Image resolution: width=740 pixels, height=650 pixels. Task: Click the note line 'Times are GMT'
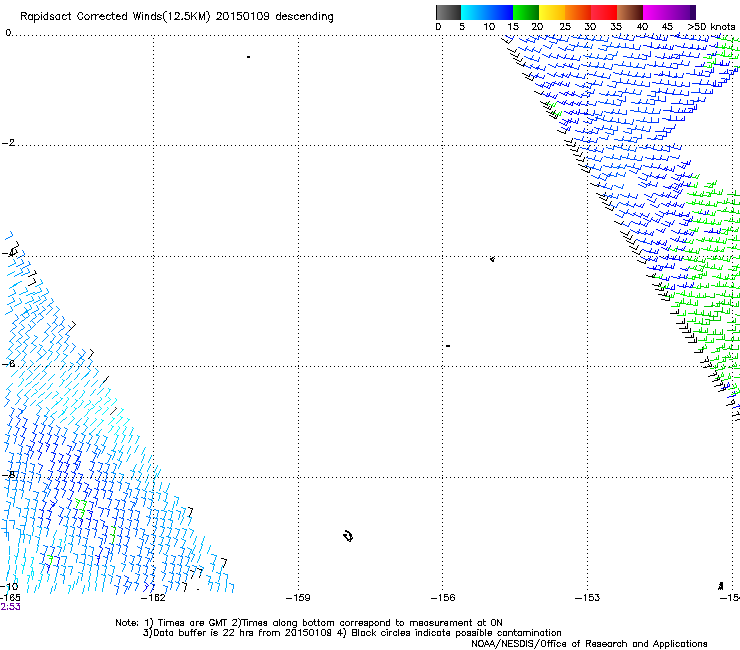[193, 623]
